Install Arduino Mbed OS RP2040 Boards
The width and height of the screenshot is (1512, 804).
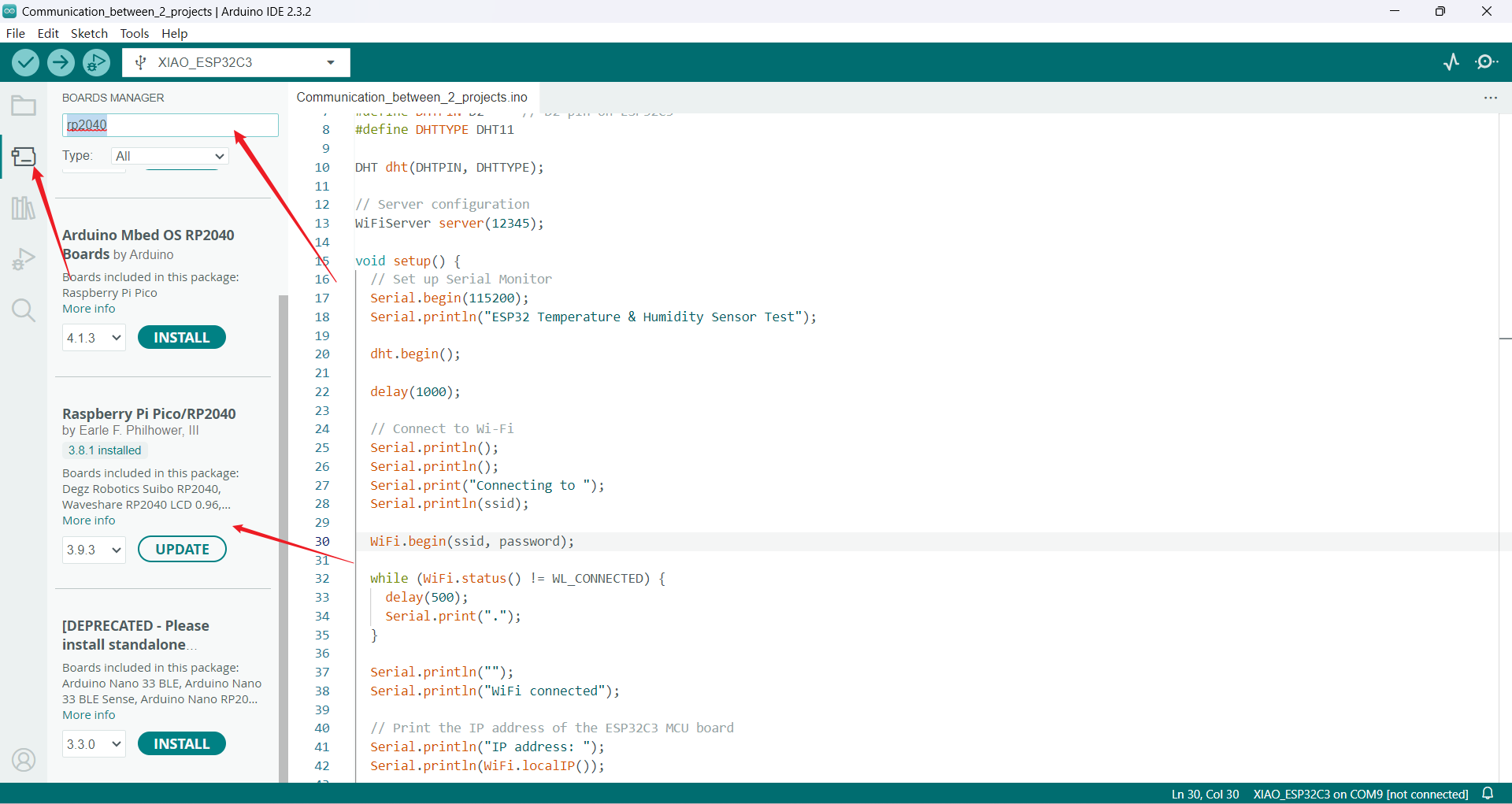(182, 337)
